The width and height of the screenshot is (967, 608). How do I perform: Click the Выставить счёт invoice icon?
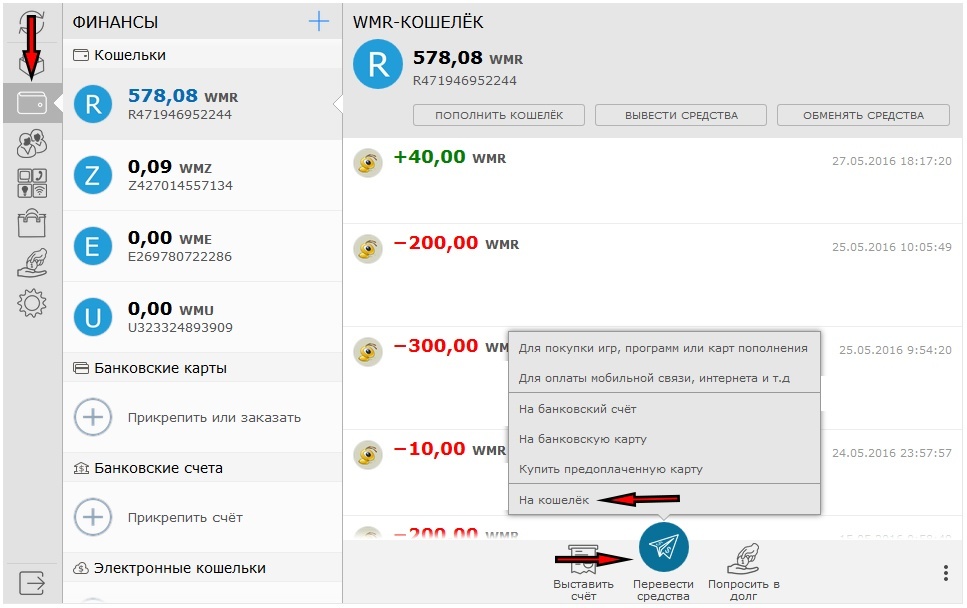tap(583, 560)
